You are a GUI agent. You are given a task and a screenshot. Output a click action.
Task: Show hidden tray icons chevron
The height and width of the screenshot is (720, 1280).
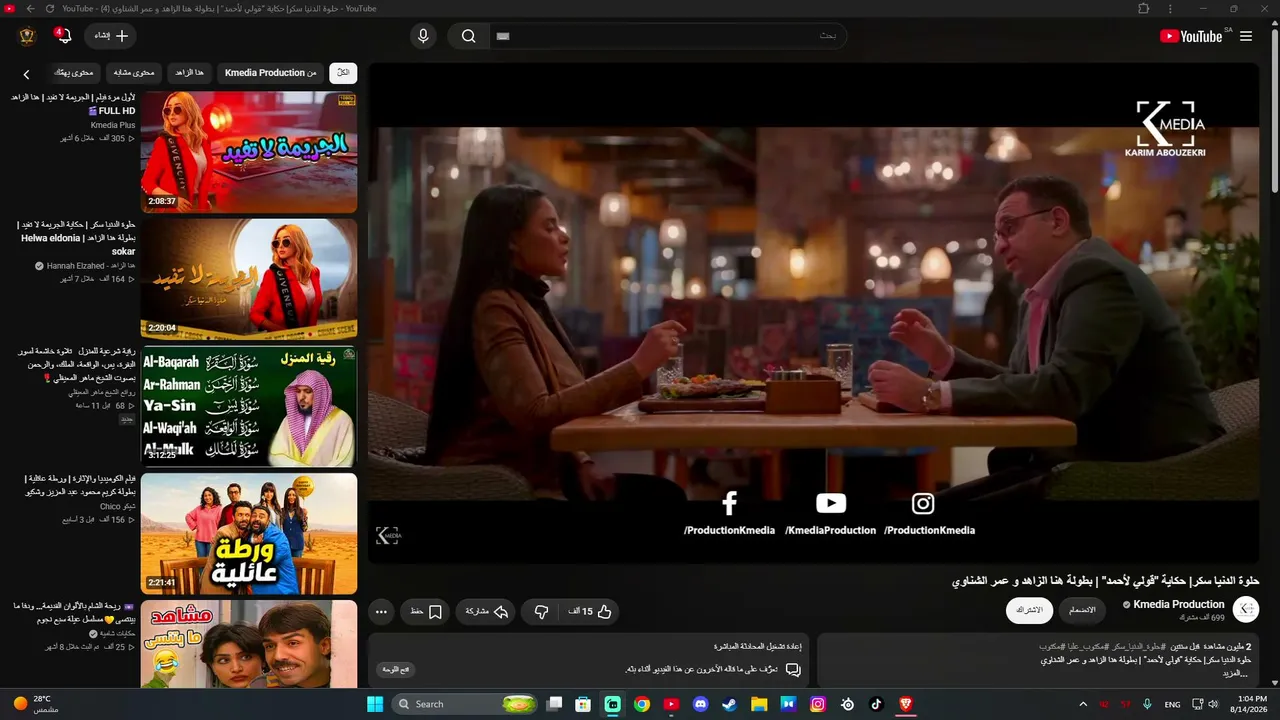(1083, 704)
